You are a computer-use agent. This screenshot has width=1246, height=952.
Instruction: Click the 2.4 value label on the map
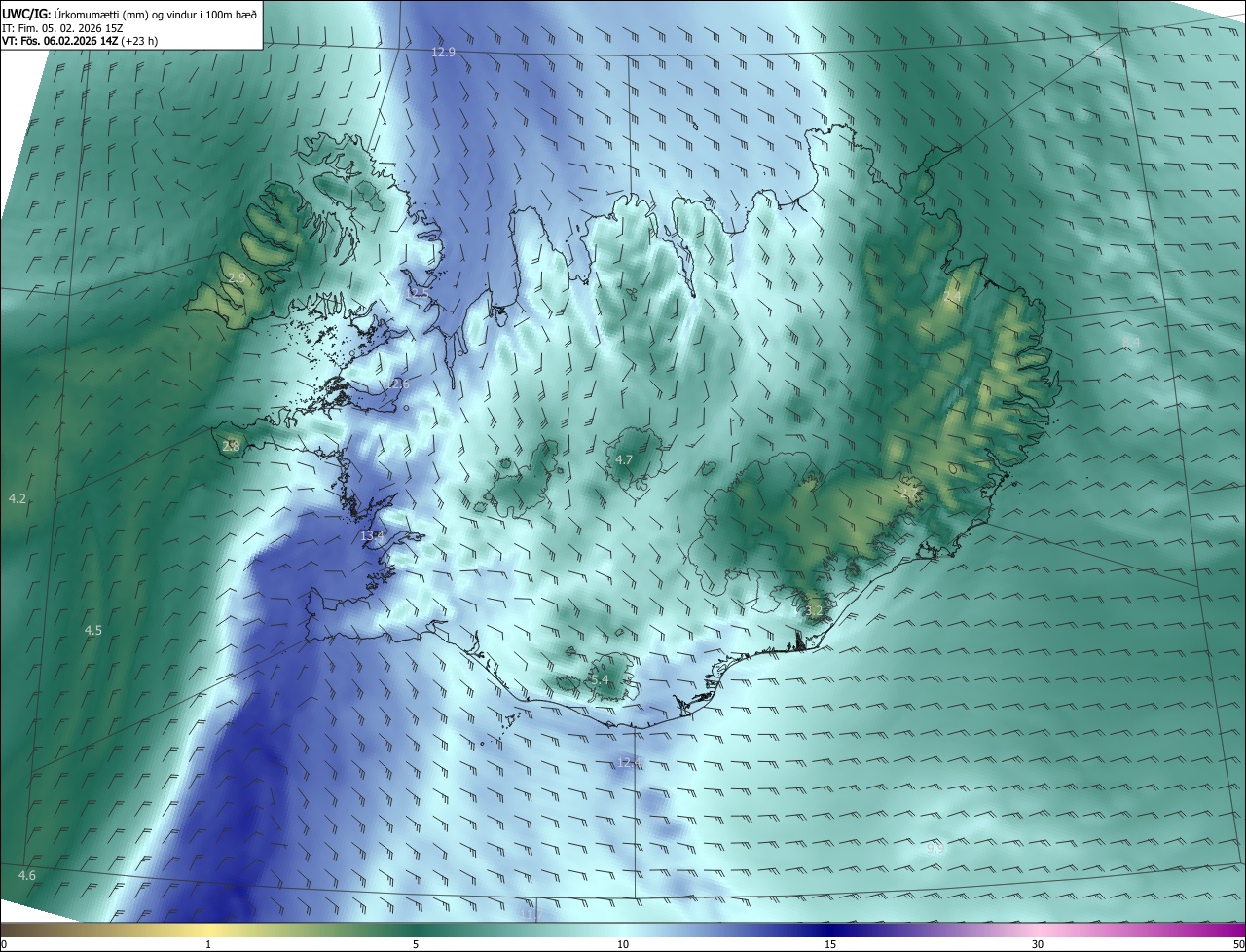[952, 297]
